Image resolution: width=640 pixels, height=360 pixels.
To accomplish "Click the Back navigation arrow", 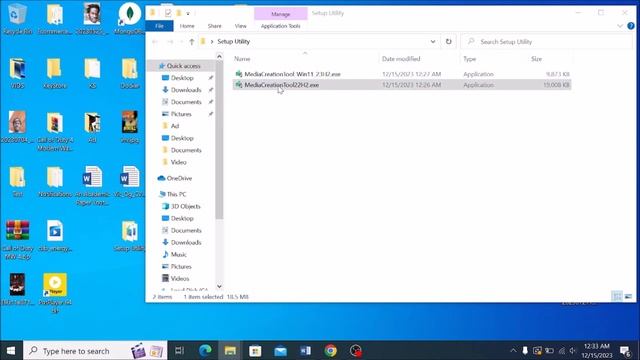I will click(155, 42).
